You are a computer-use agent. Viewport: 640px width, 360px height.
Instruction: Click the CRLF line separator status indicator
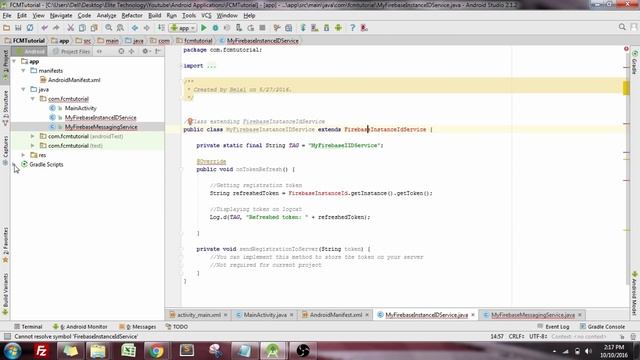(x=516, y=336)
